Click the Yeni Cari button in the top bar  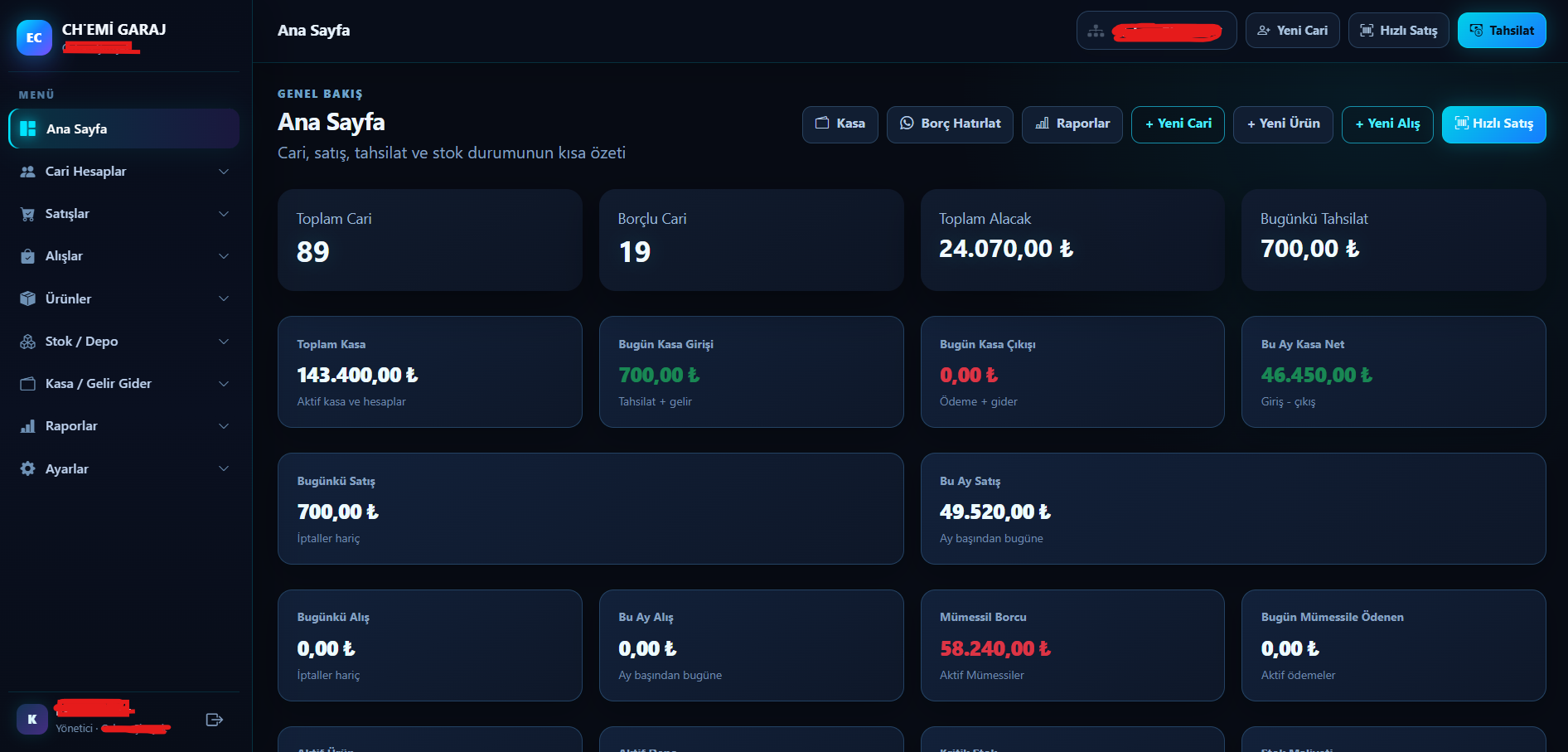[x=1293, y=31]
